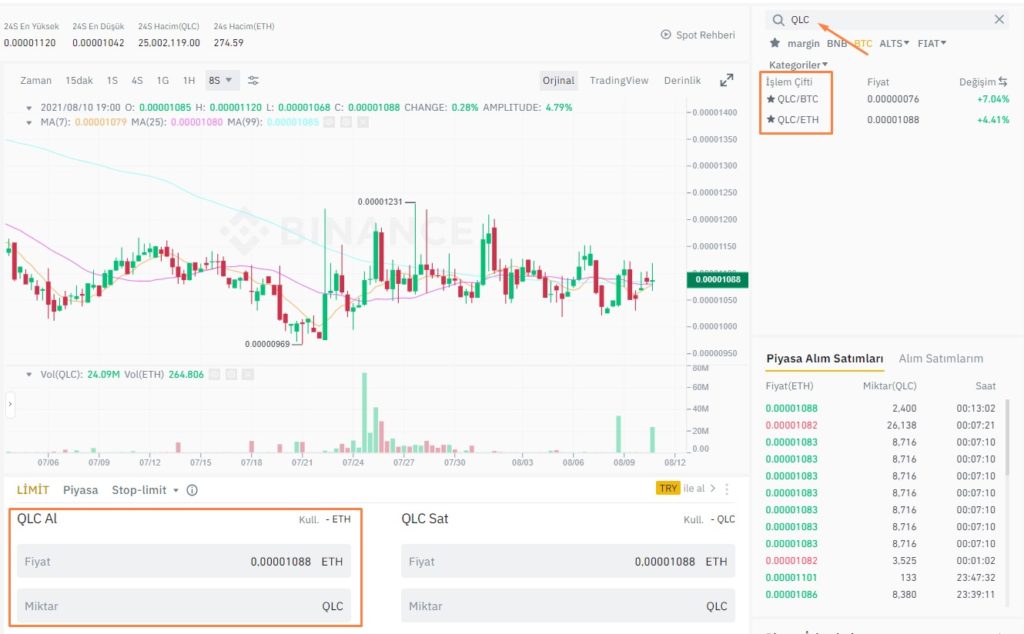Click the QLC search input box
The width and height of the screenshot is (1024, 634).
[888, 20]
